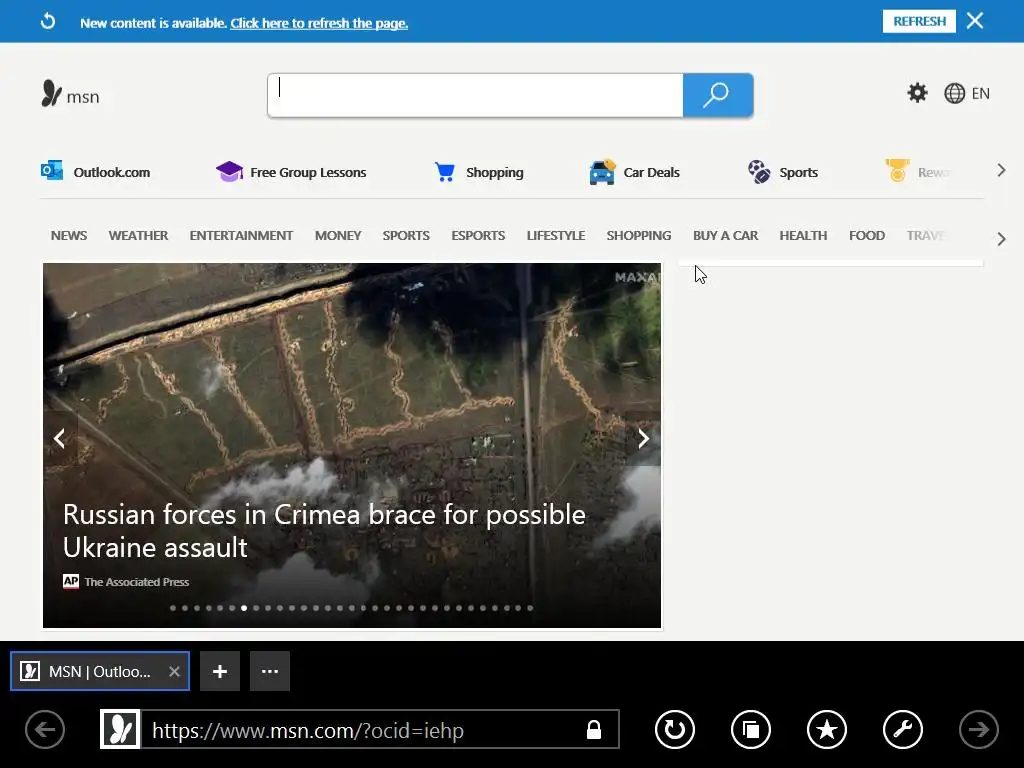This screenshot has width=1024, height=768.
Task: Jump to first carousel dot
Action: pos(173,608)
